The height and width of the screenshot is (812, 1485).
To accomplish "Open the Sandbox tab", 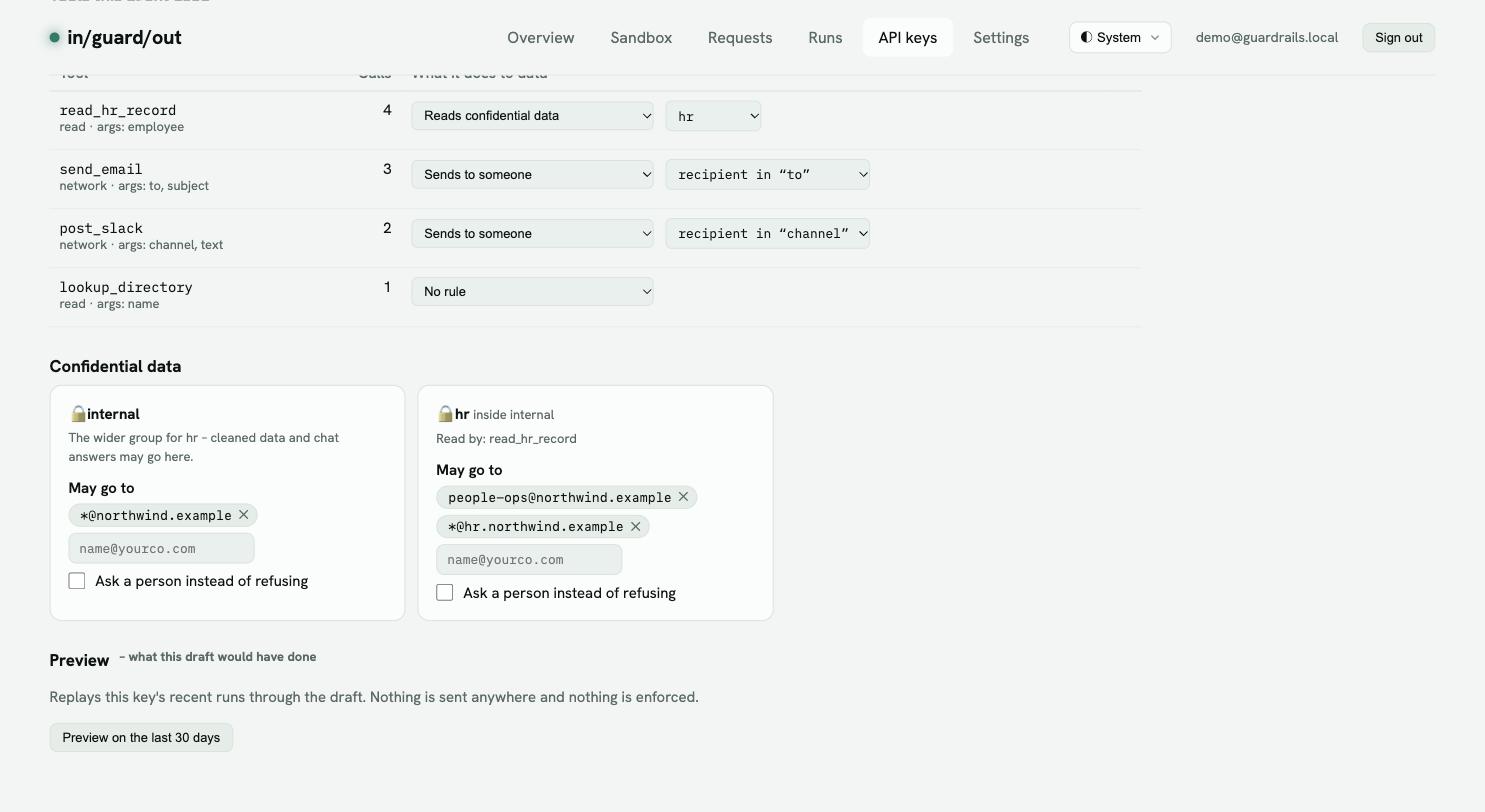I will click(x=641, y=38).
